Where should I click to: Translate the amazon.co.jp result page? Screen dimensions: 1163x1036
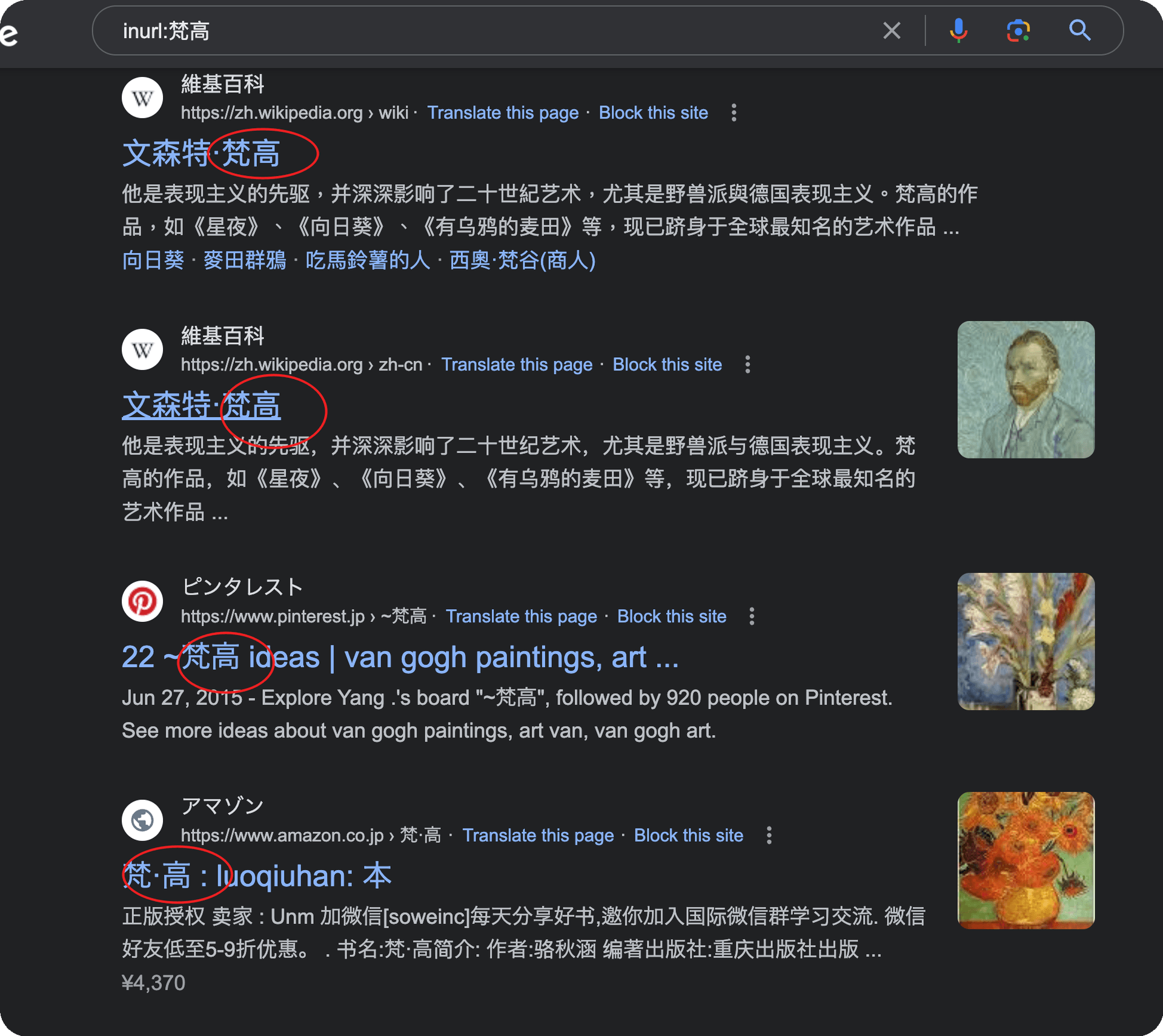pyautogui.click(x=538, y=836)
